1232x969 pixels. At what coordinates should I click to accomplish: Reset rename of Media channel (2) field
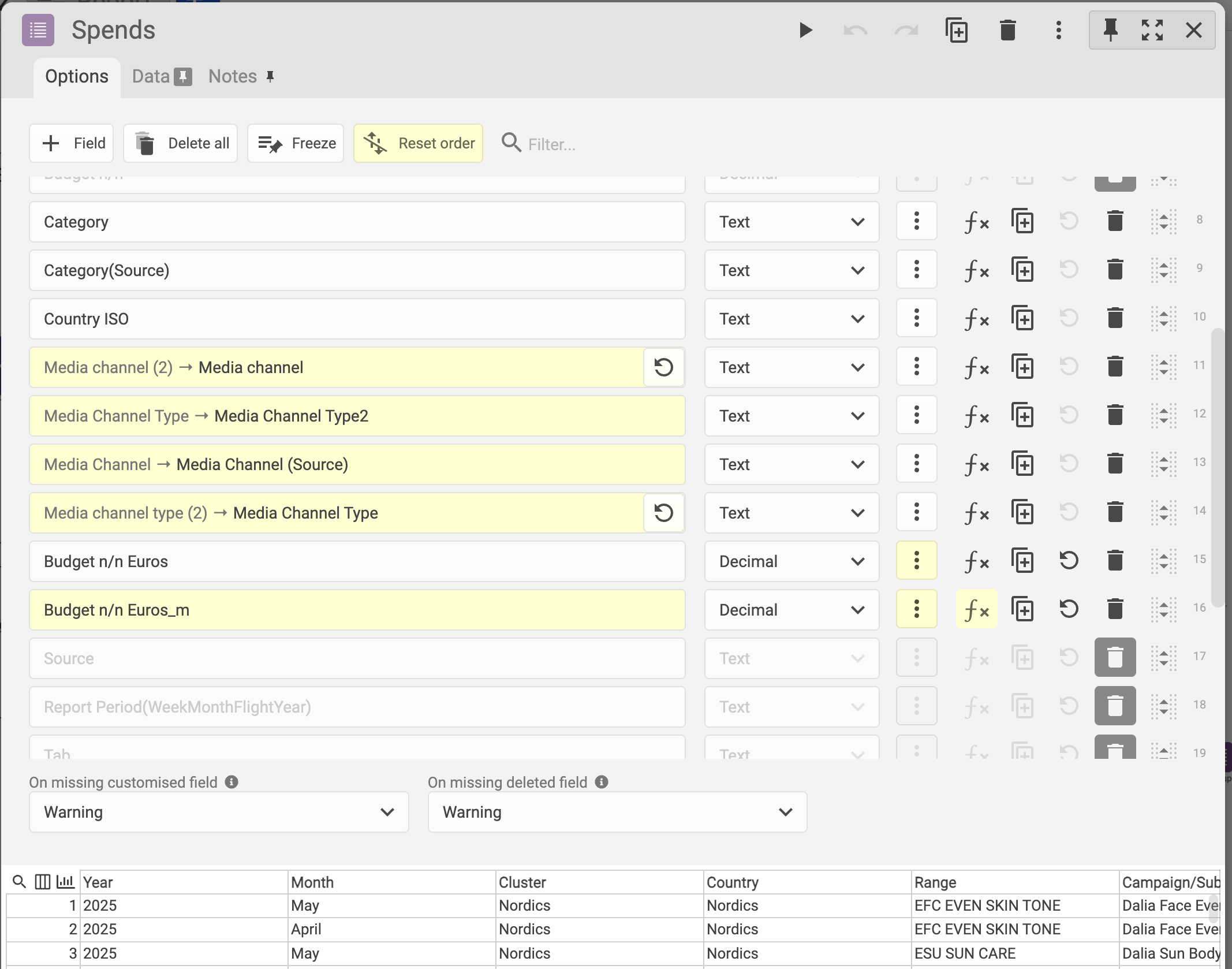(x=663, y=367)
